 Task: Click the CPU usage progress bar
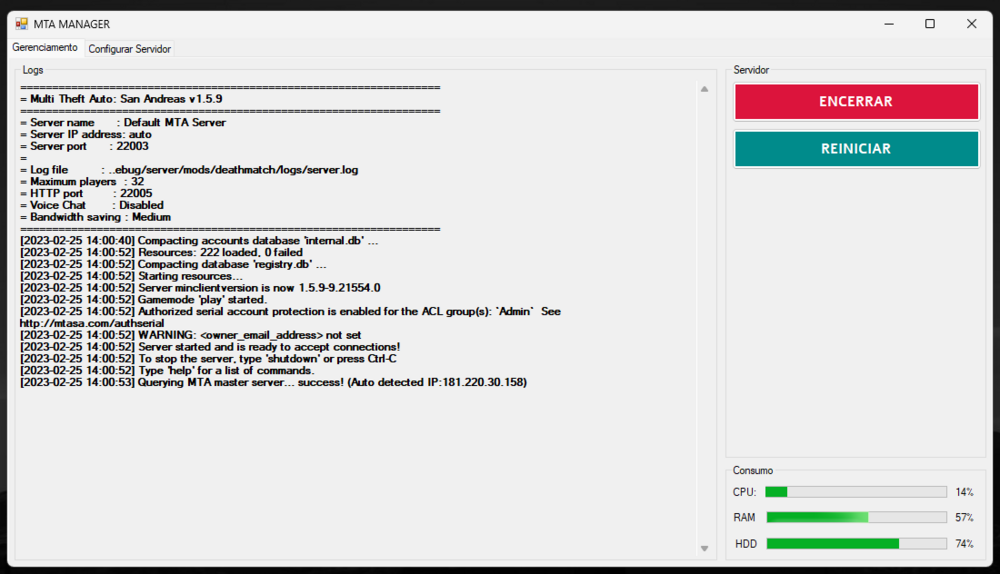855,492
